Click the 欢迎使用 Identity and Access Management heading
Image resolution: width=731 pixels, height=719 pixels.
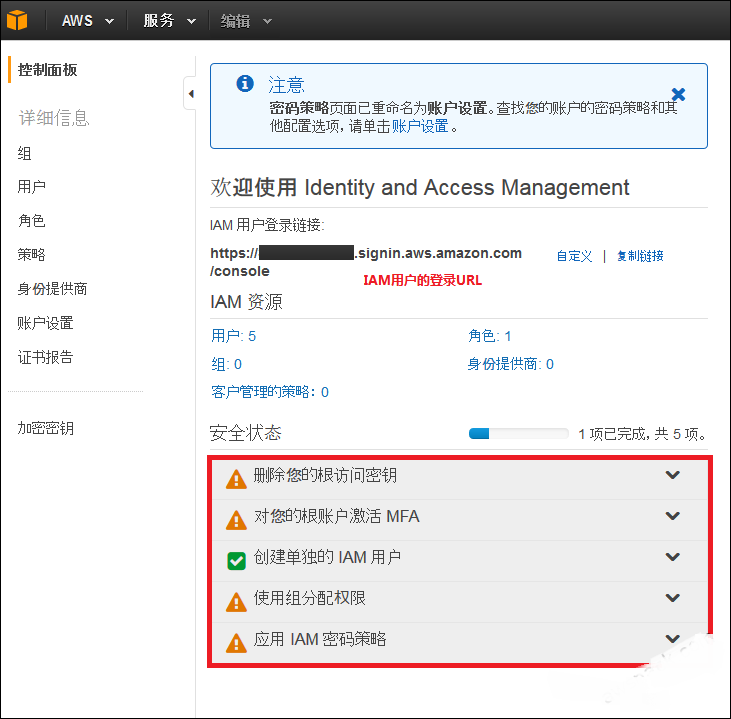click(x=420, y=187)
